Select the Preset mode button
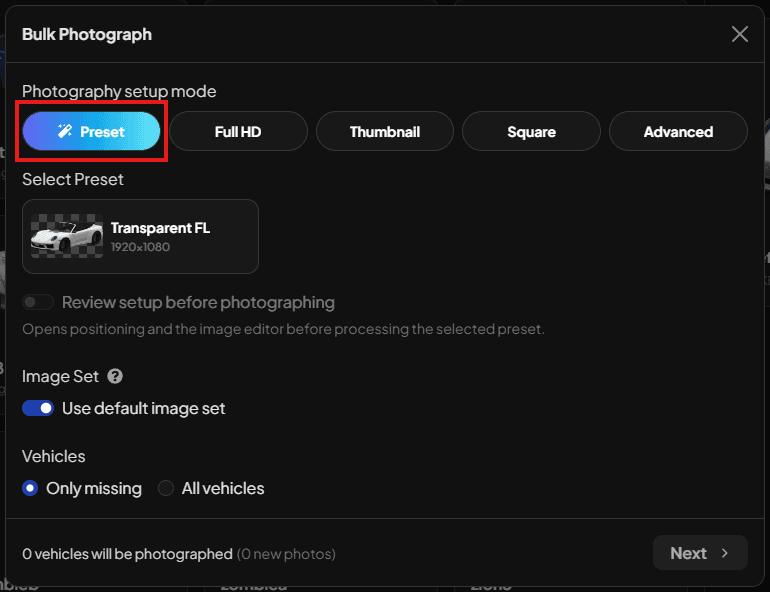Viewport: 770px width, 592px height. tap(91, 131)
